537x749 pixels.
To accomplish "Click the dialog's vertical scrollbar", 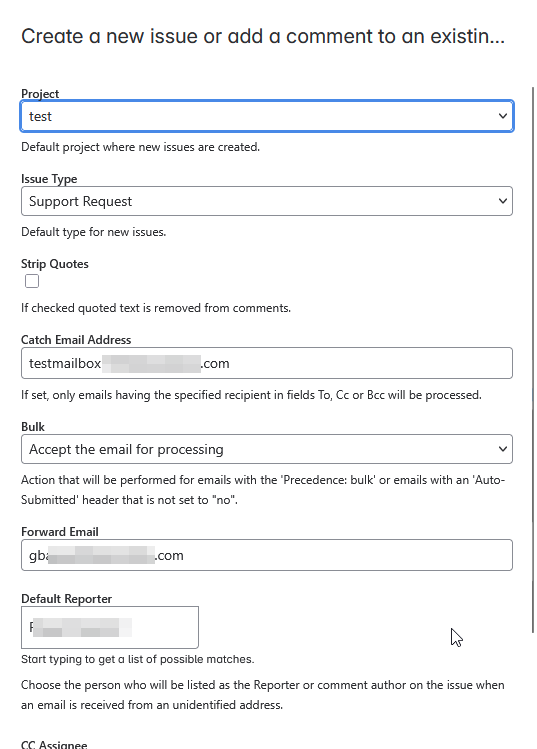I will point(533,360).
